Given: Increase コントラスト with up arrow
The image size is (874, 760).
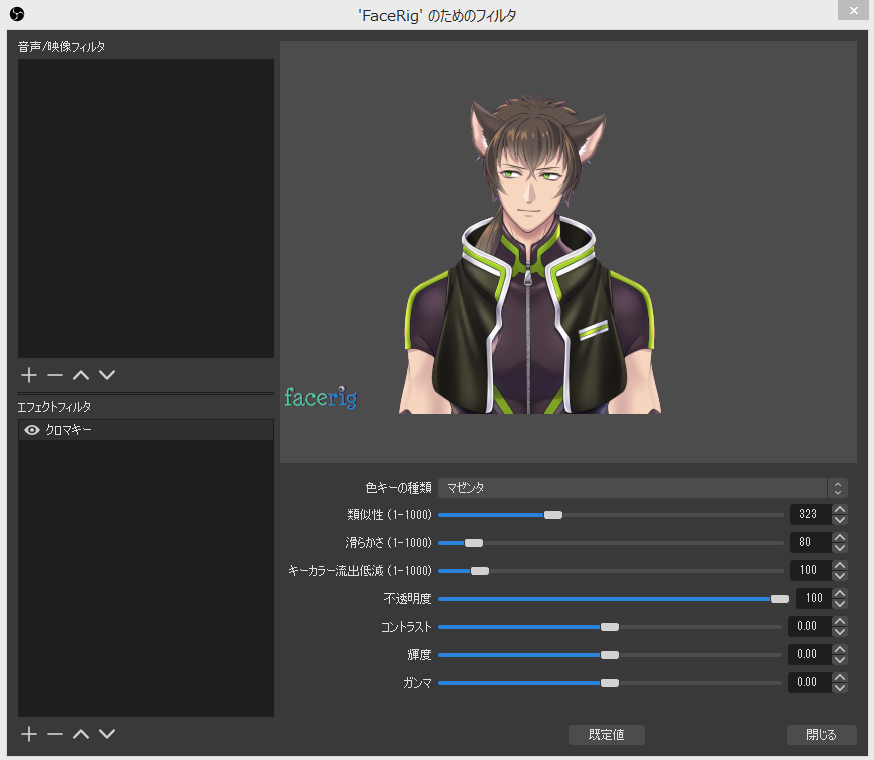Looking at the screenshot, I should (x=840, y=621).
